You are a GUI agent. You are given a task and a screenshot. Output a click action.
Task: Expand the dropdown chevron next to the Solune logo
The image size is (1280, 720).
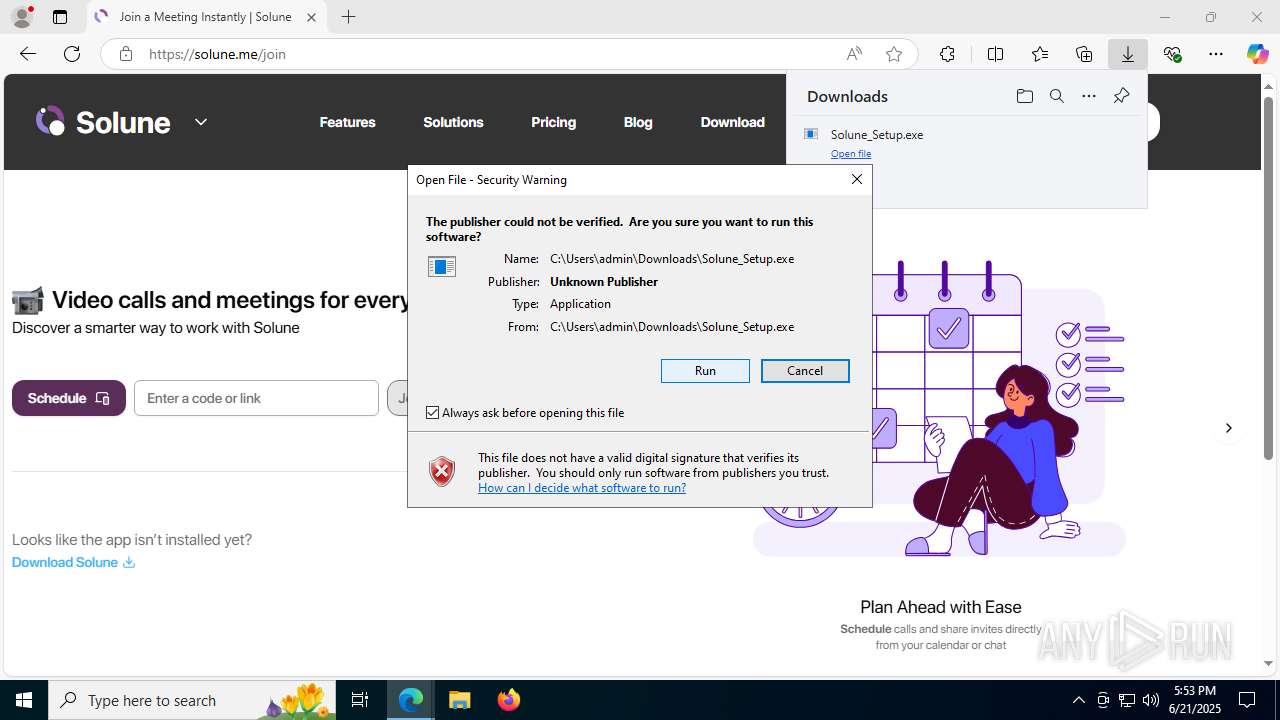[x=201, y=122]
